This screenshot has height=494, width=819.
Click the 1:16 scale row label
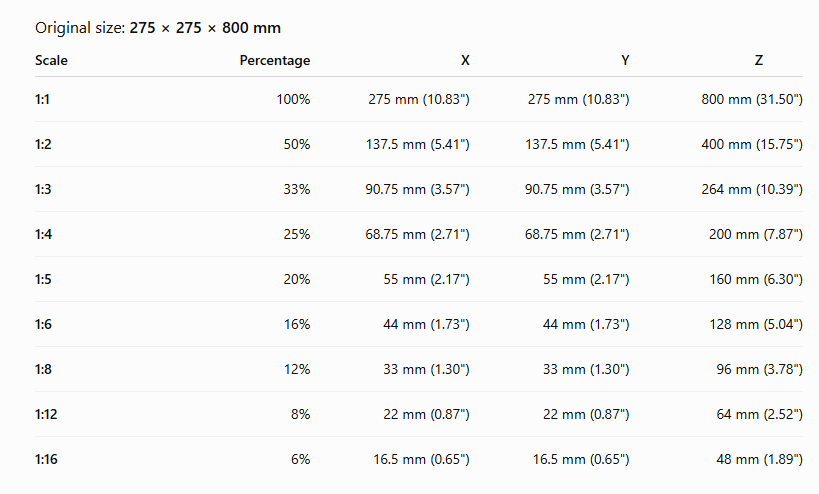pos(46,459)
